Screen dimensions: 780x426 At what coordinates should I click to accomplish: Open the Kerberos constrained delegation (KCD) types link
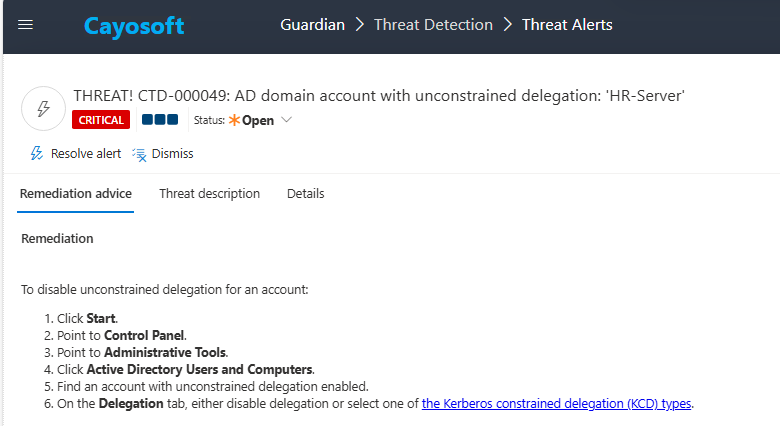tap(556, 404)
